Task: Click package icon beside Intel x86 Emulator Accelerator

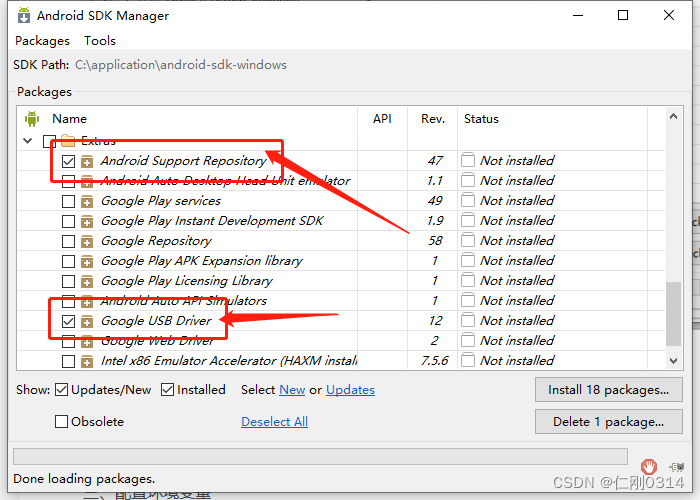Action: (87, 361)
